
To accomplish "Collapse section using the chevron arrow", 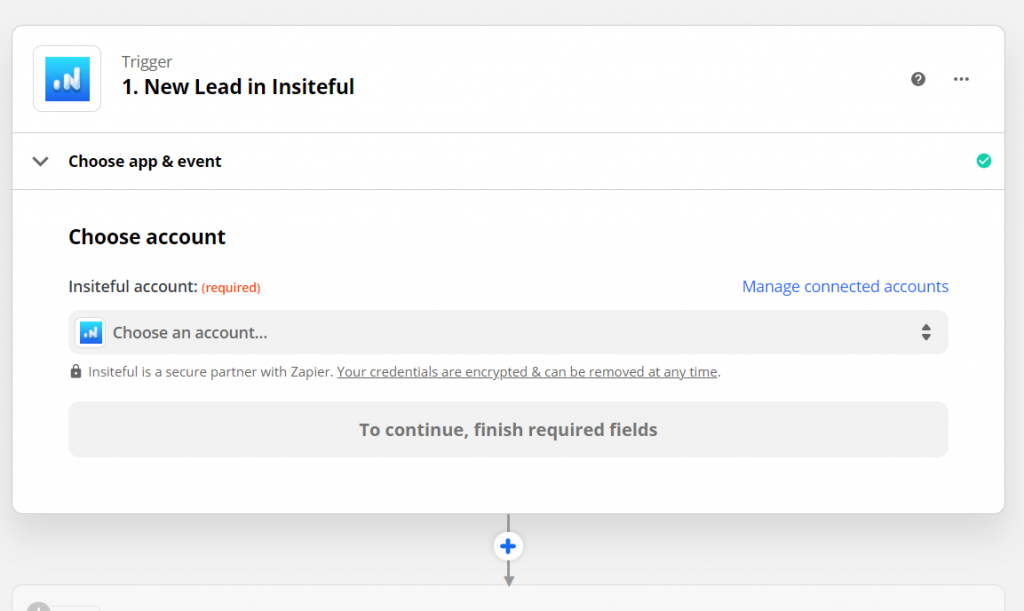I will pyautogui.click(x=41, y=161).
